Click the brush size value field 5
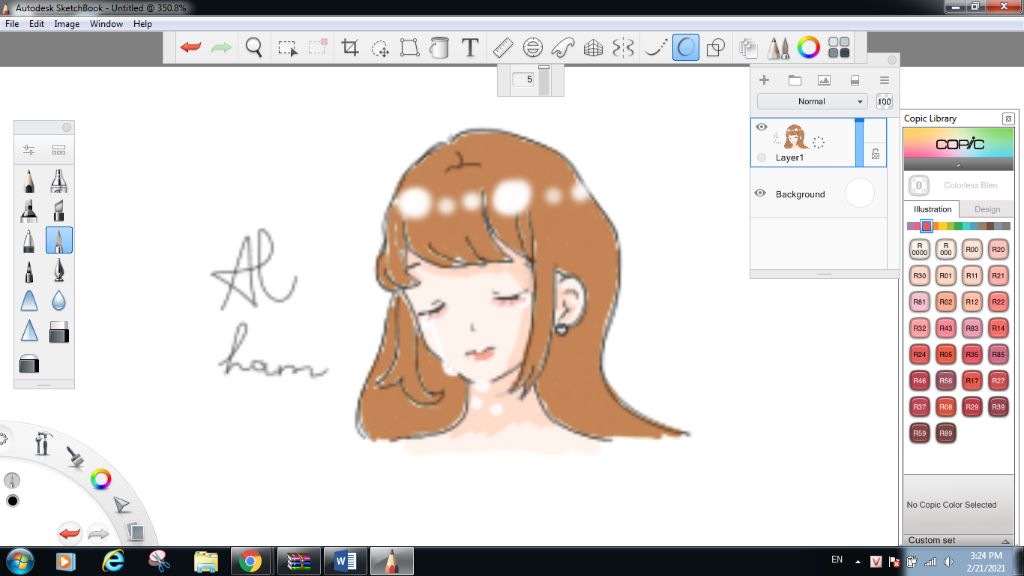Image resolution: width=1024 pixels, height=576 pixels. pyautogui.click(x=524, y=80)
